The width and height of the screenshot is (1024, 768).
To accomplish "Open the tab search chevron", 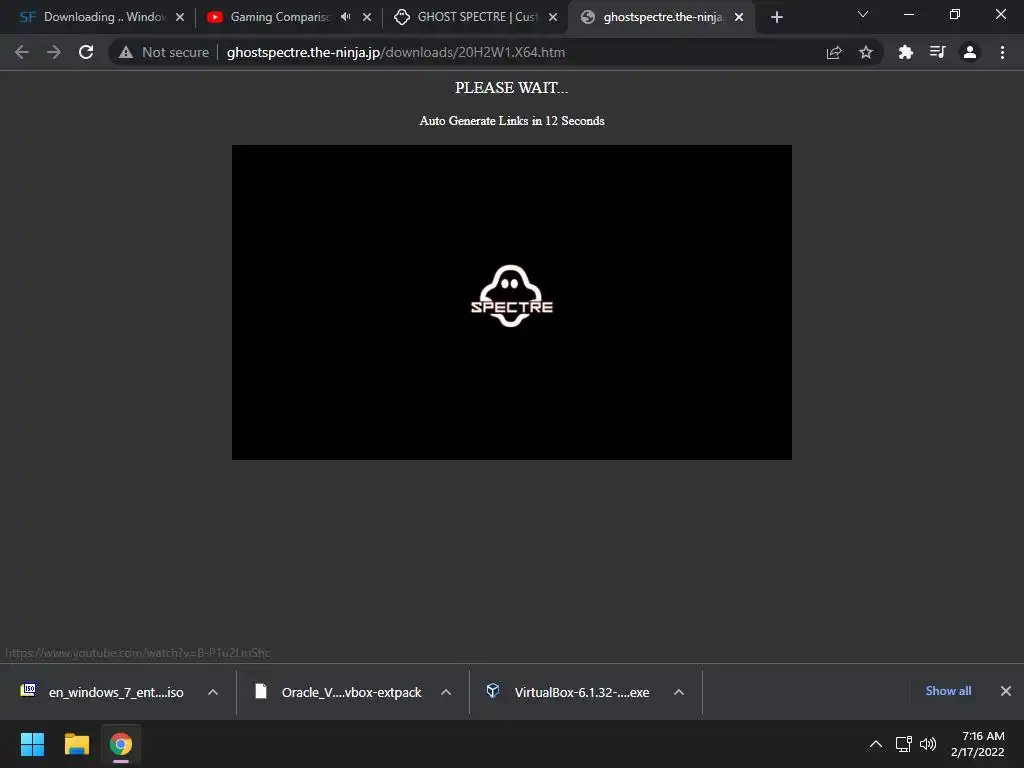I will pos(863,14).
